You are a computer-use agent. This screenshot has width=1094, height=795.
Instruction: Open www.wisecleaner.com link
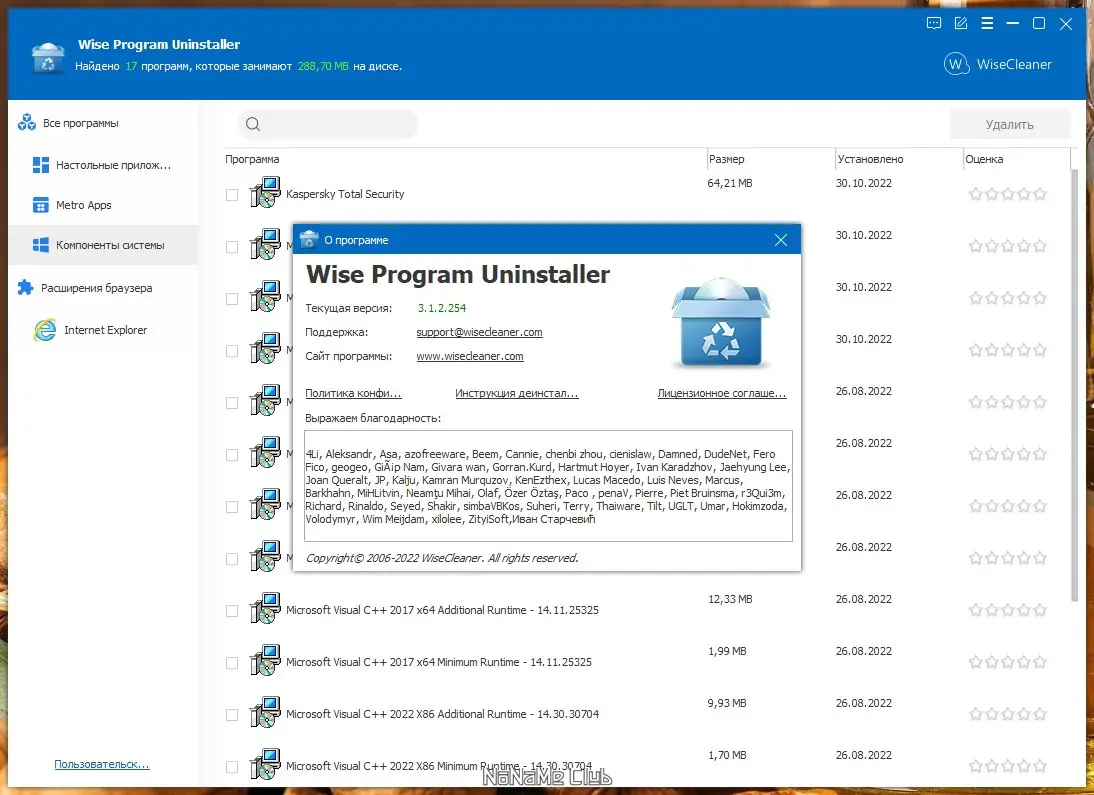[x=470, y=356]
